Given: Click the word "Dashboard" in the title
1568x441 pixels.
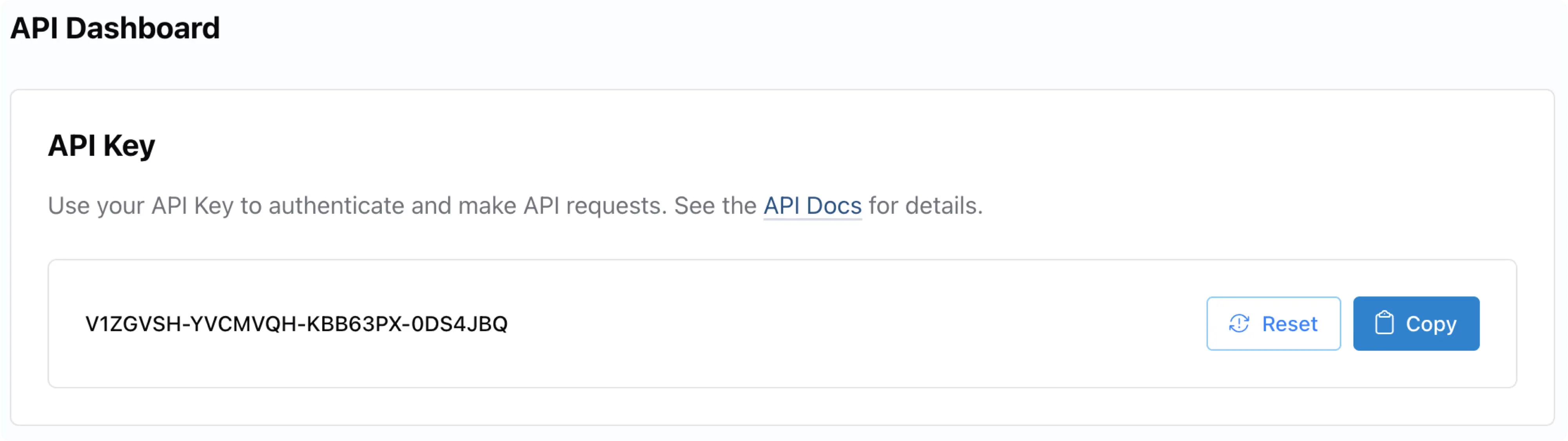Looking at the screenshot, I should pos(142,28).
